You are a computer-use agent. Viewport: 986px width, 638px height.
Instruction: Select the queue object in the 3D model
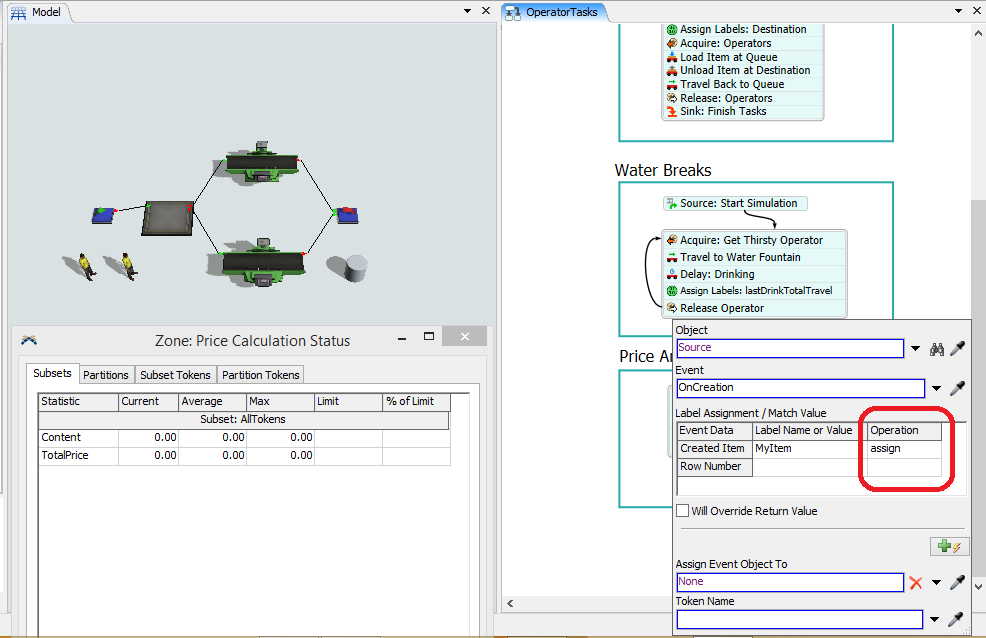(166, 217)
